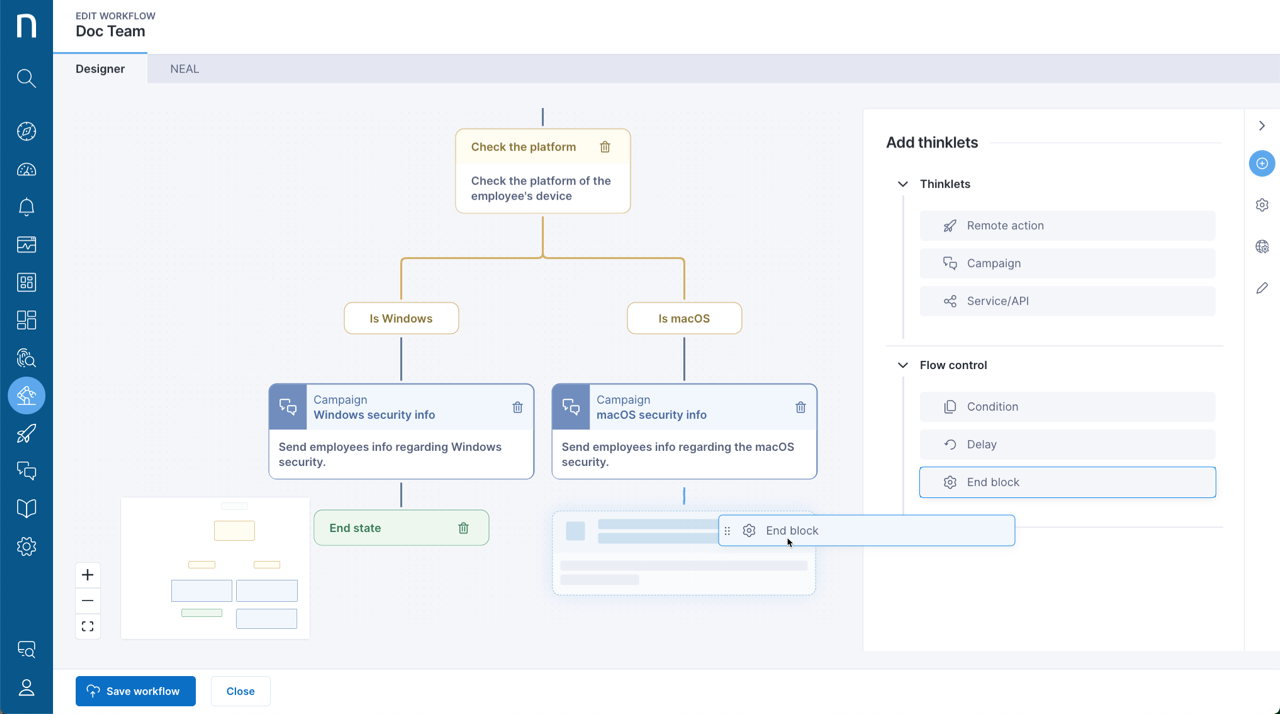Open the settings gear in the left sidebar

coord(27,546)
